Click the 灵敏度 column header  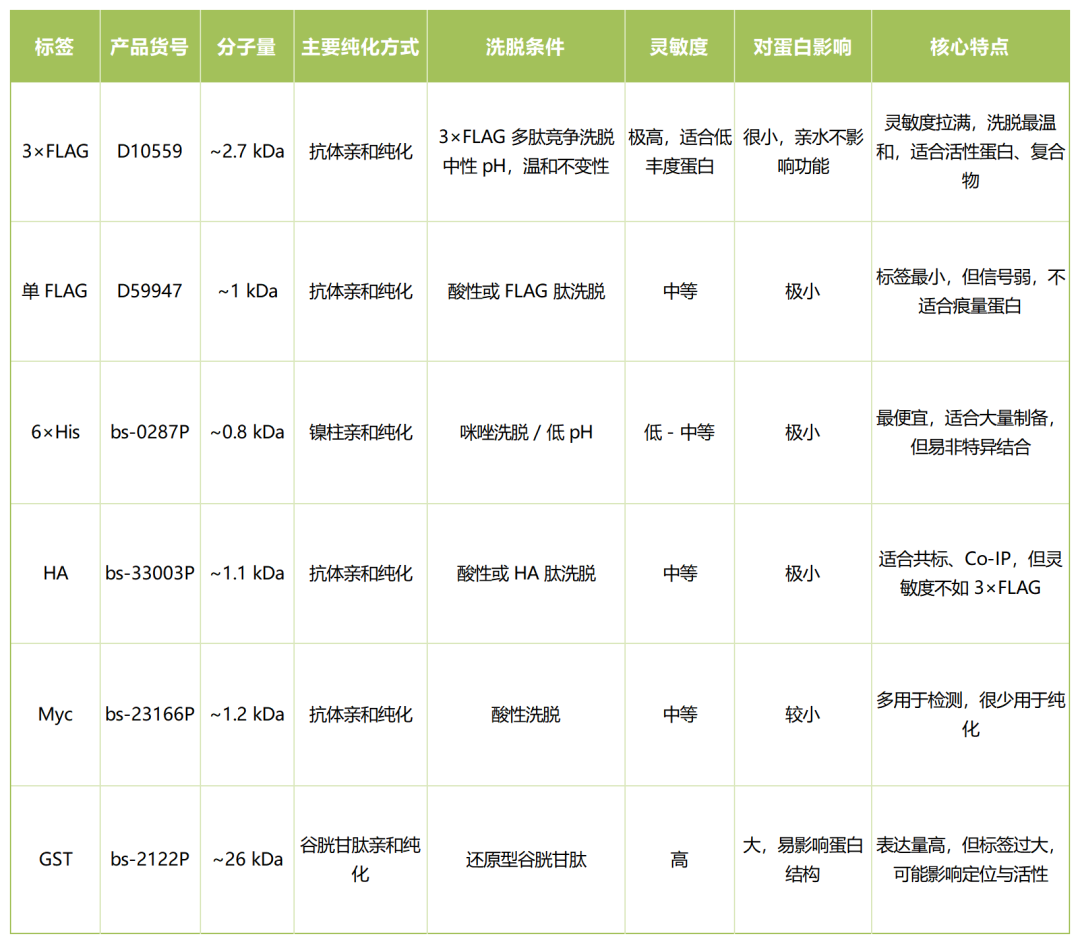pyautogui.click(x=679, y=47)
